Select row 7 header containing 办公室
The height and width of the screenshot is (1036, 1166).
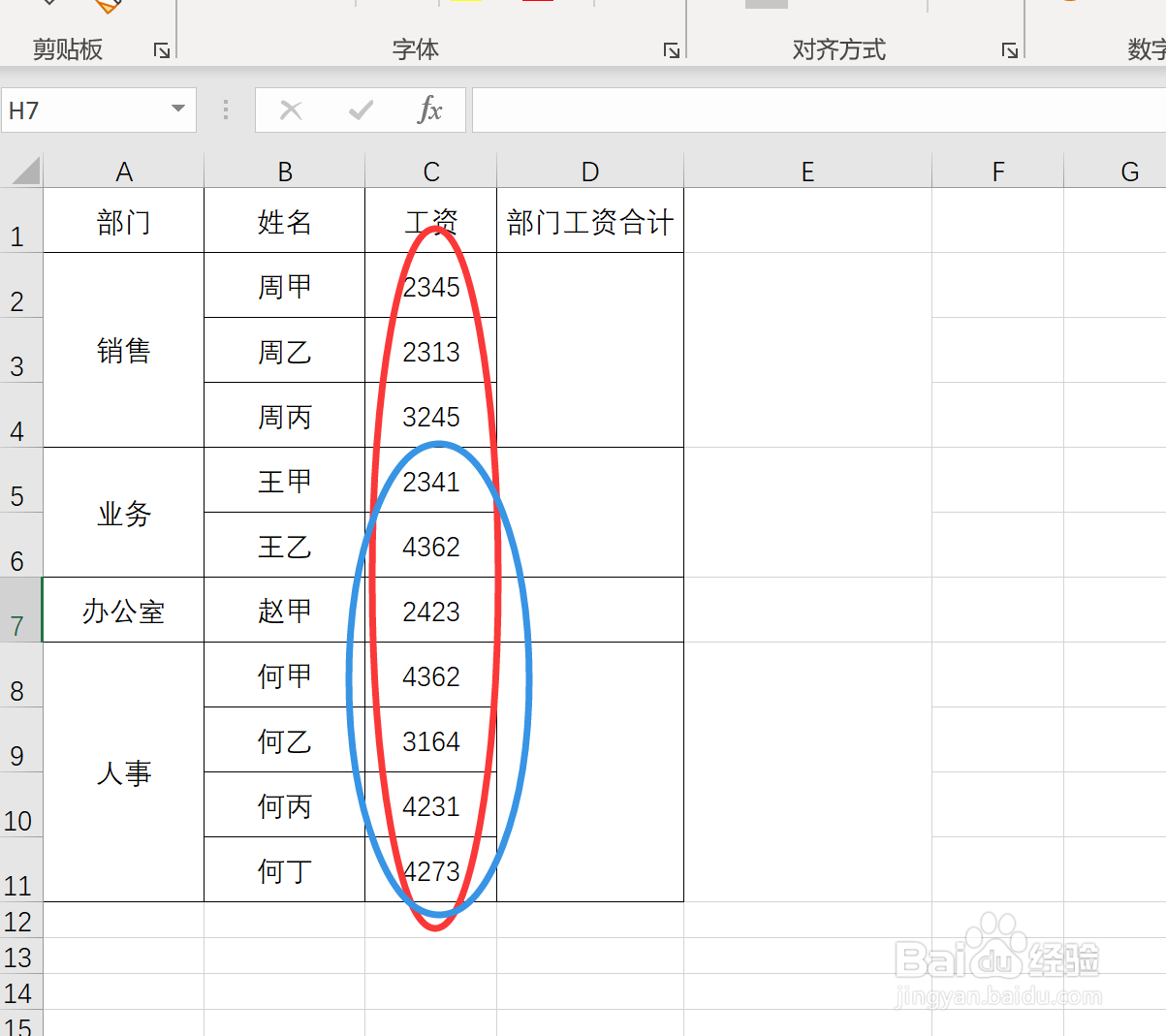click(21, 610)
